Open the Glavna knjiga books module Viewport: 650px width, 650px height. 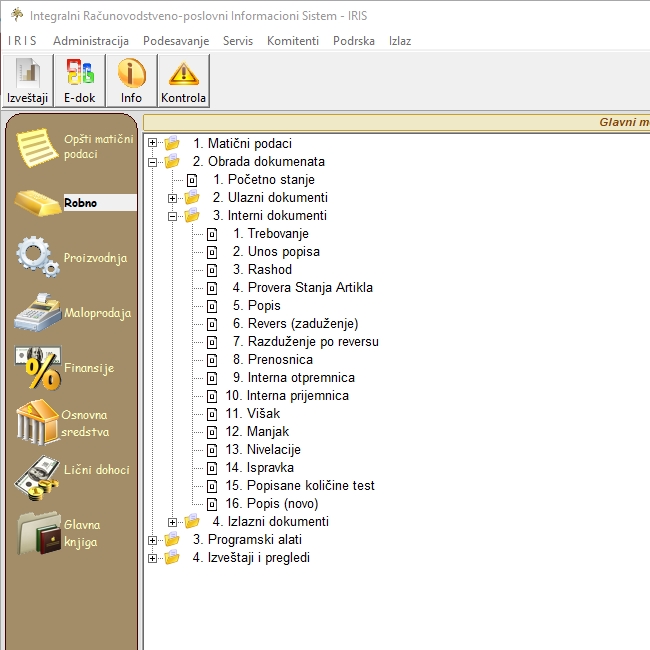click(58, 533)
